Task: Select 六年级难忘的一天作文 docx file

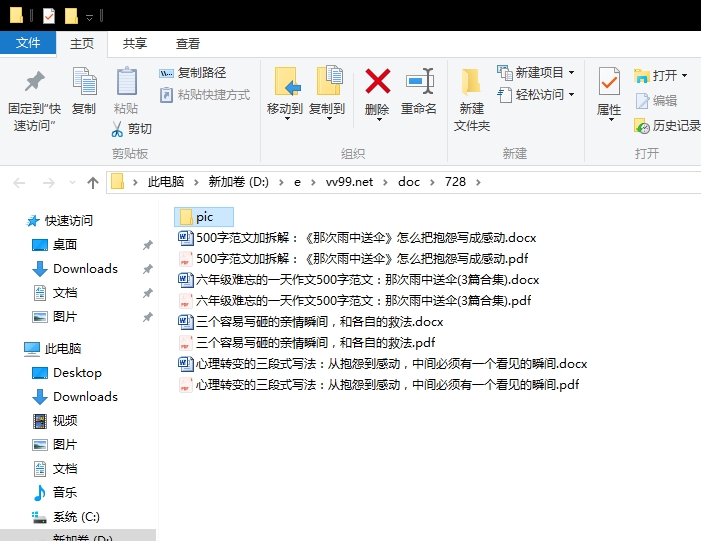Action: click(359, 279)
